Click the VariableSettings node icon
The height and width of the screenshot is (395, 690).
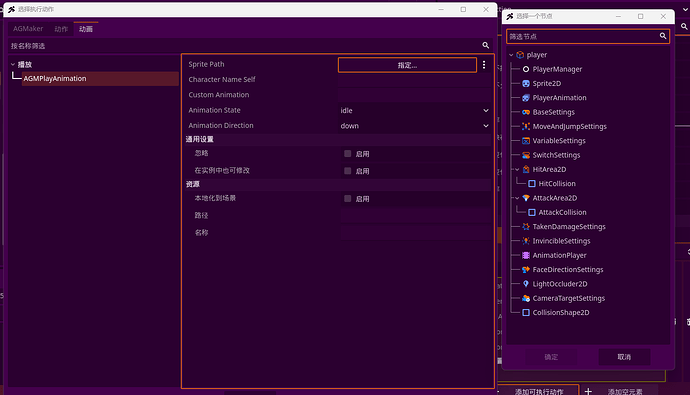tap(526, 141)
